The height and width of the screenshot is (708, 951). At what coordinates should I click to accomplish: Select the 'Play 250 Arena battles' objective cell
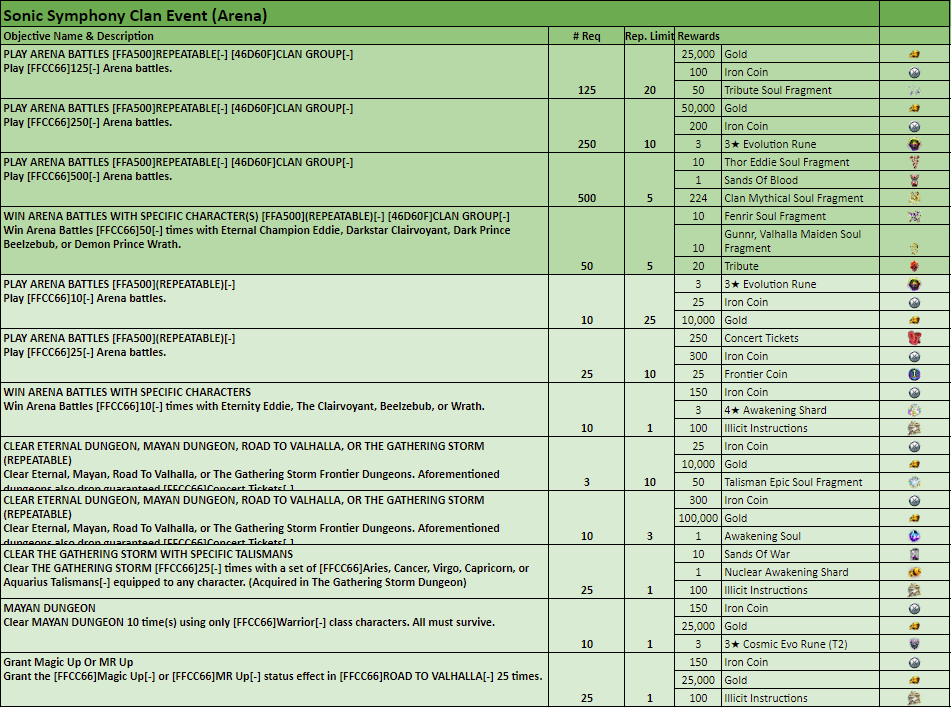pyautogui.click(x=275, y=126)
